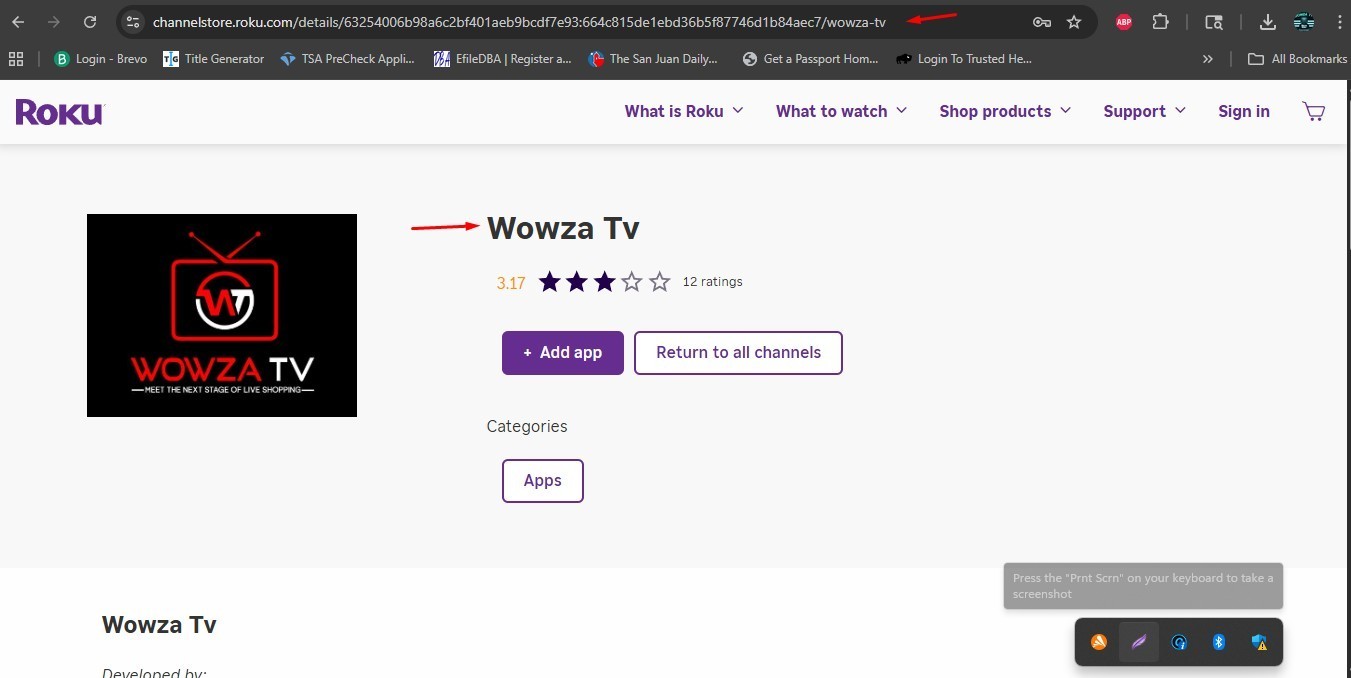Open the ABP Adblock extension icon
Viewport: 1351px width, 678px height.
(1124, 22)
